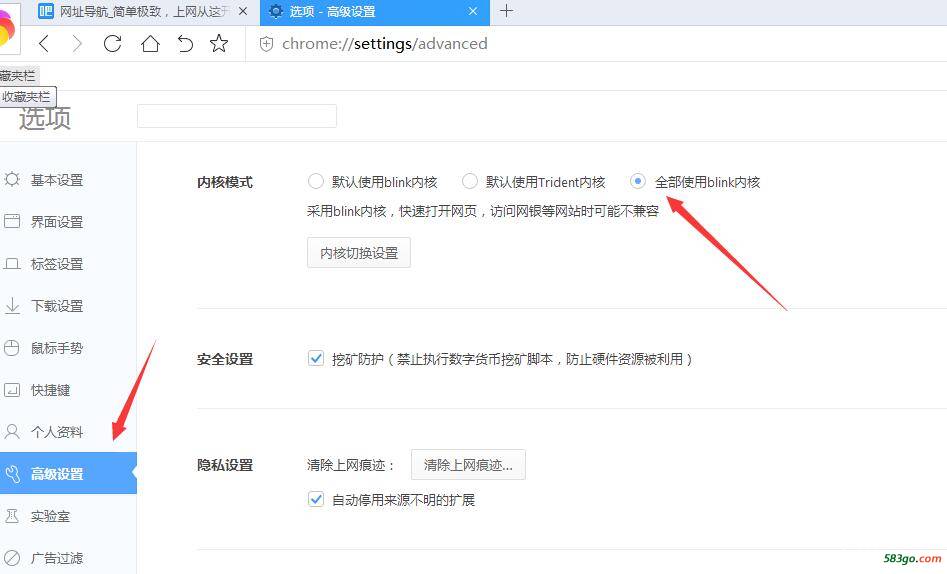Open new tab with plus button
Screen dimensions: 947x574
coord(506,11)
